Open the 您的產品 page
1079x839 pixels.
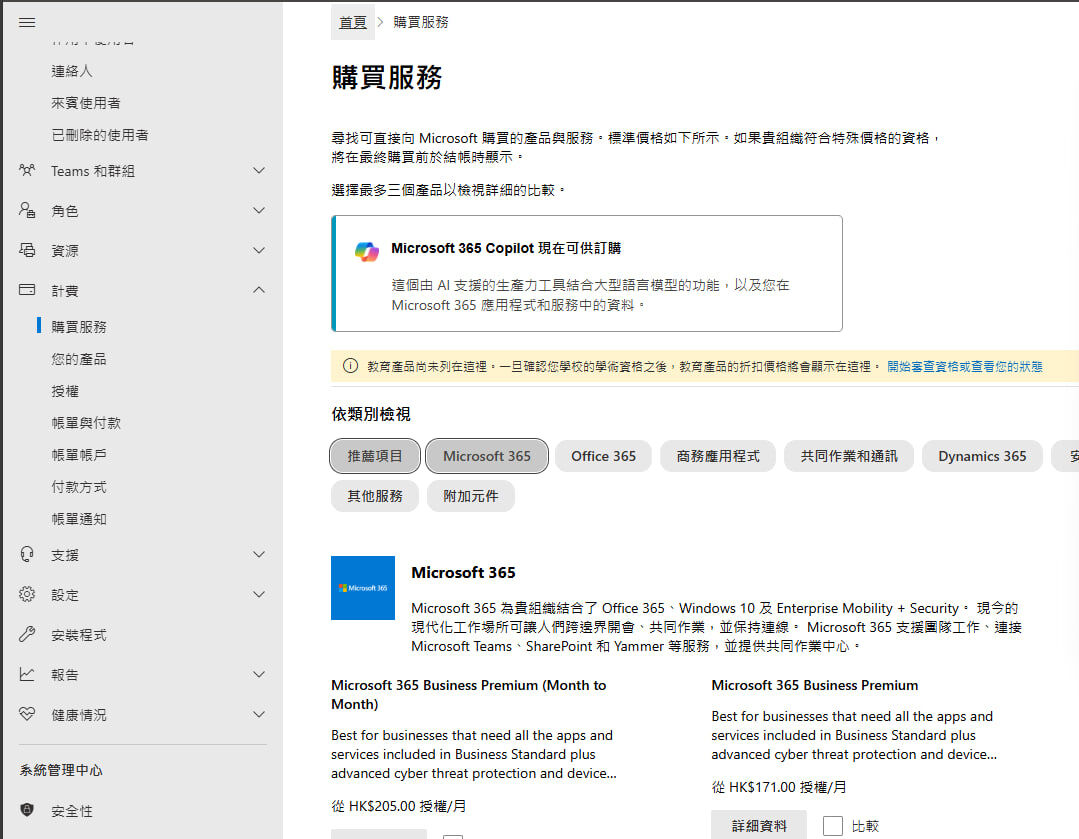click(78, 359)
